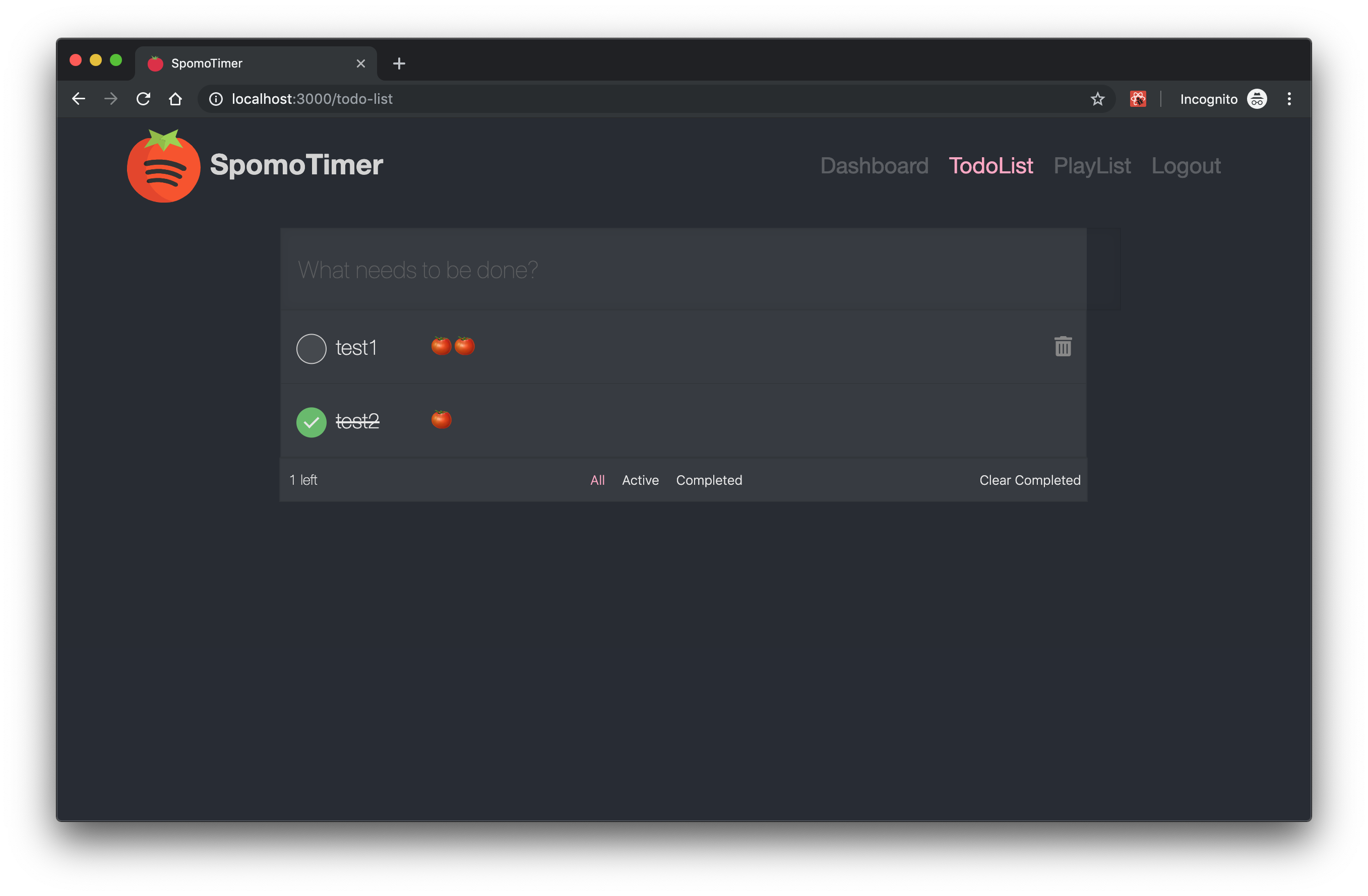The height and width of the screenshot is (896, 1368).
Task: Click the SpomoTimer tomato logo
Action: 163,167
